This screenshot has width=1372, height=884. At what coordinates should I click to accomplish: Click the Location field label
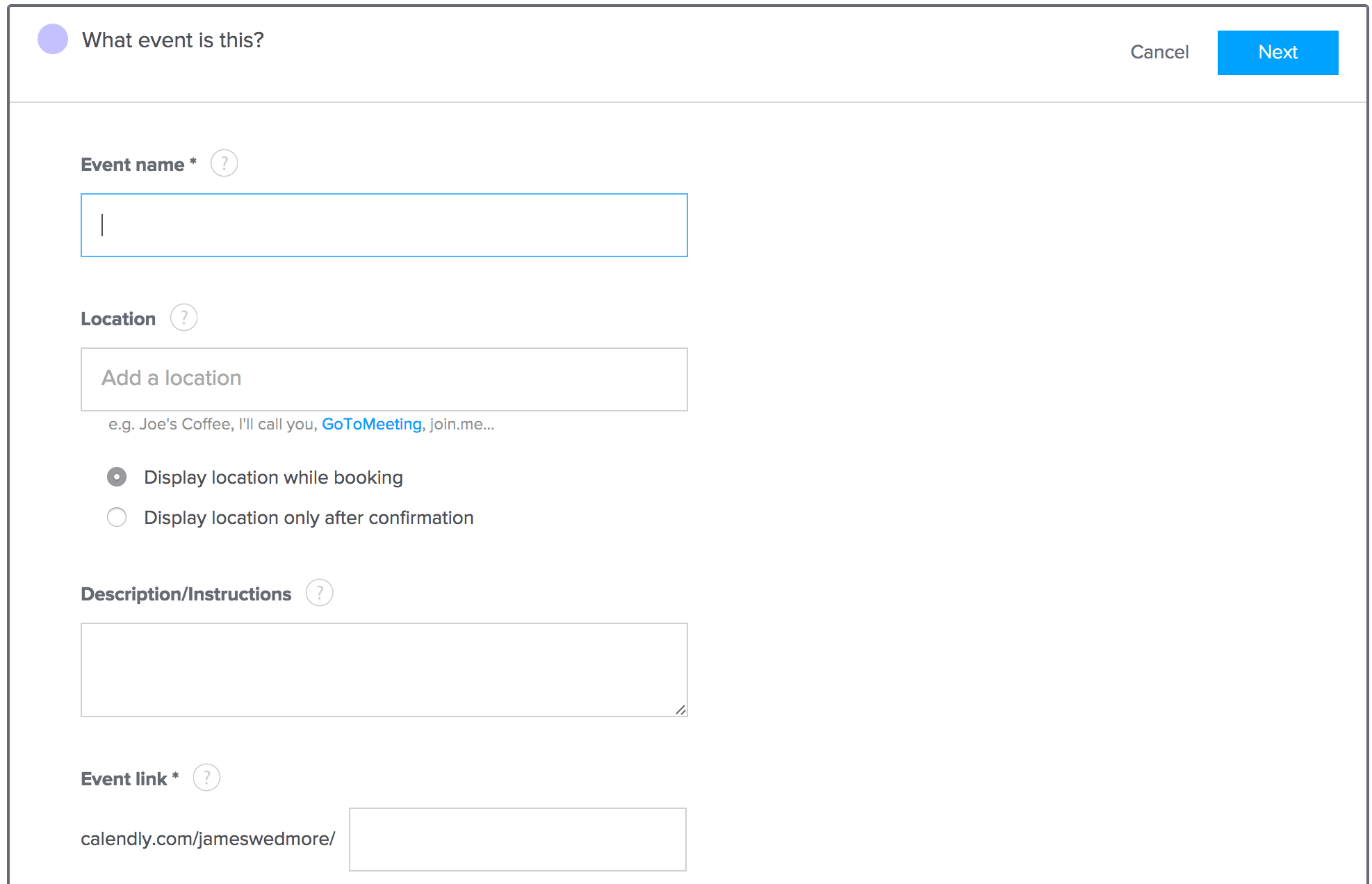(x=118, y=319)
